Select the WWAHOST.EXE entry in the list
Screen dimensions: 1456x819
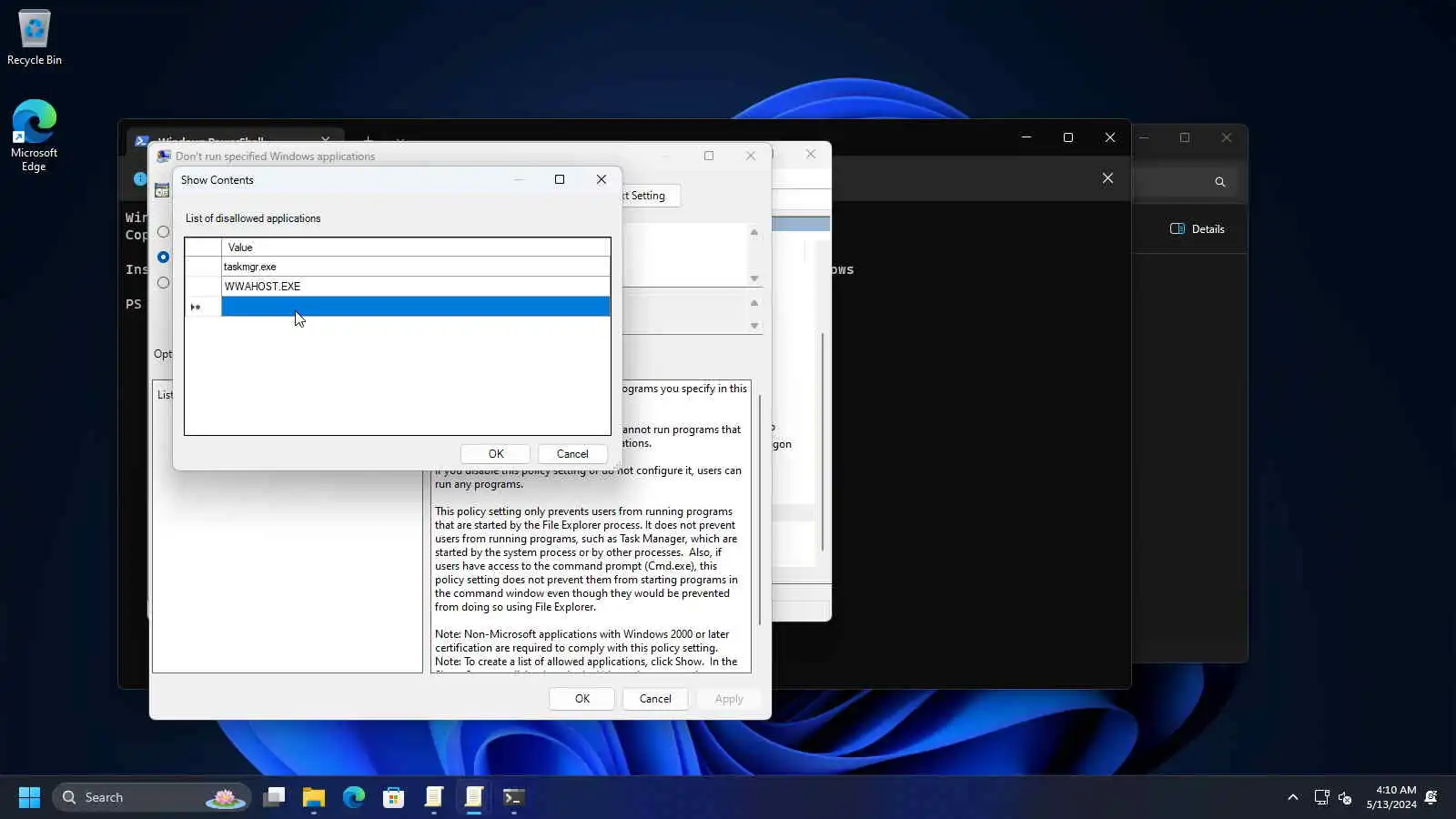coord(416,287)
